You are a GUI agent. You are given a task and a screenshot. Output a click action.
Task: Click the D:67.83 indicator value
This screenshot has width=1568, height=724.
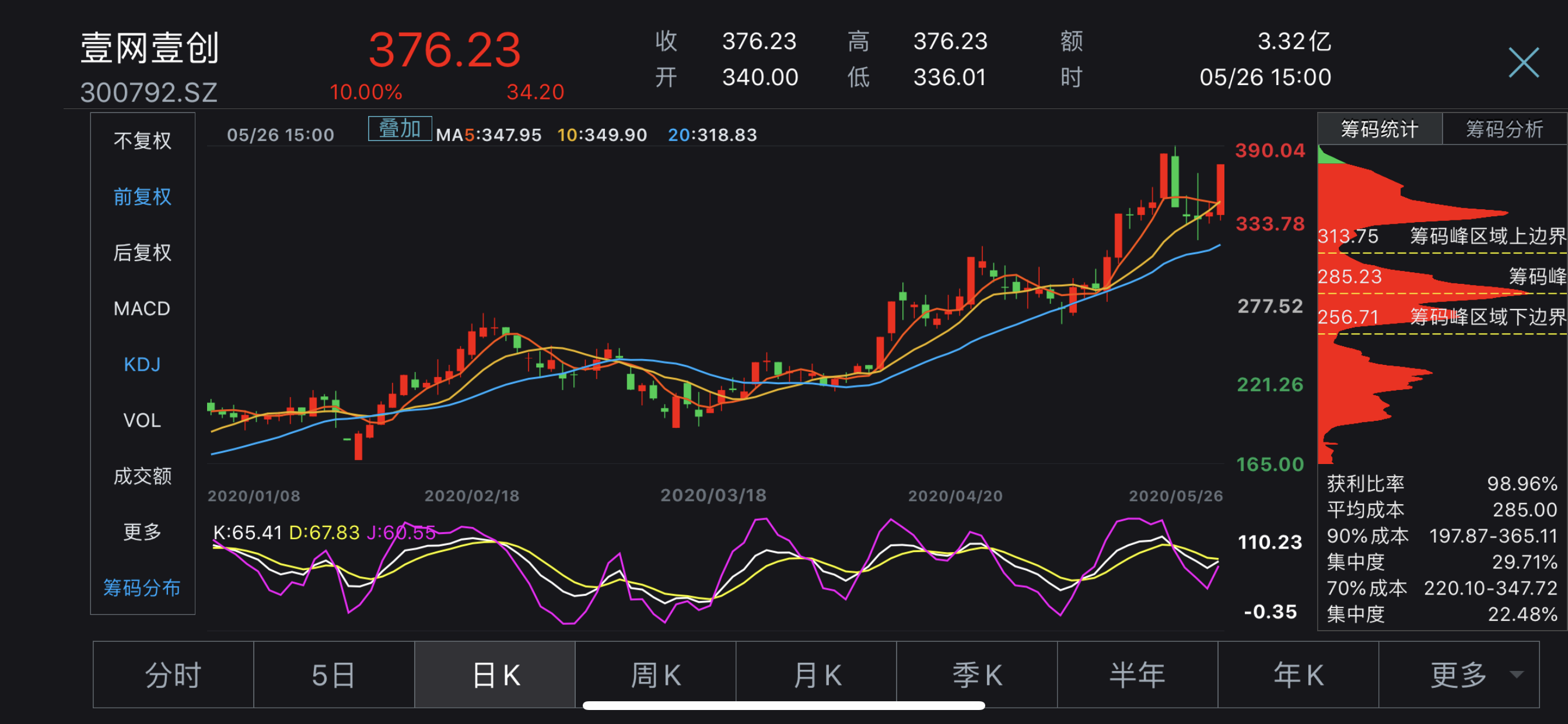pos(324,533)
